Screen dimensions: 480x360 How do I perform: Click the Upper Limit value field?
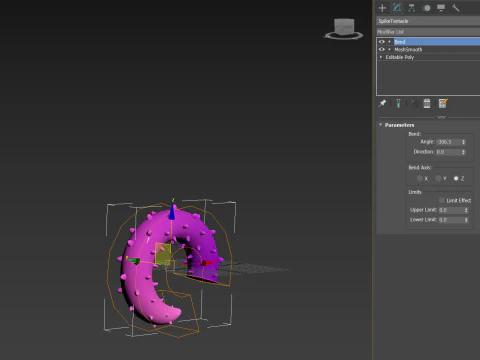pyautogui.click(x=451, y=210)
